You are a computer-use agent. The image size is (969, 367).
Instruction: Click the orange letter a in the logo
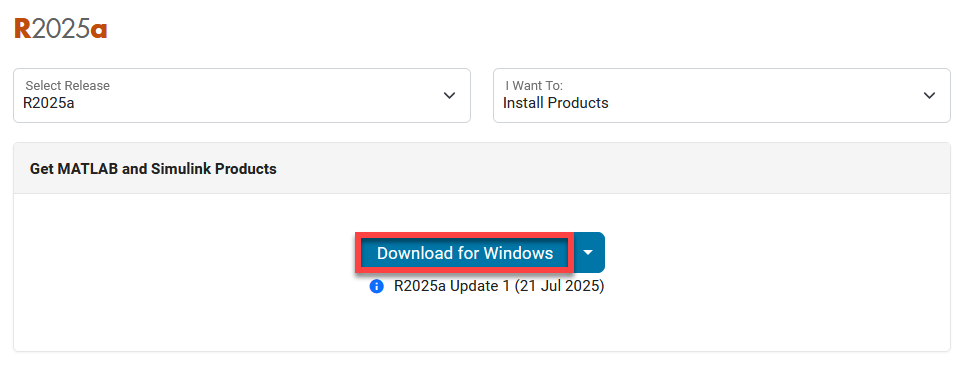click(99, 31)
